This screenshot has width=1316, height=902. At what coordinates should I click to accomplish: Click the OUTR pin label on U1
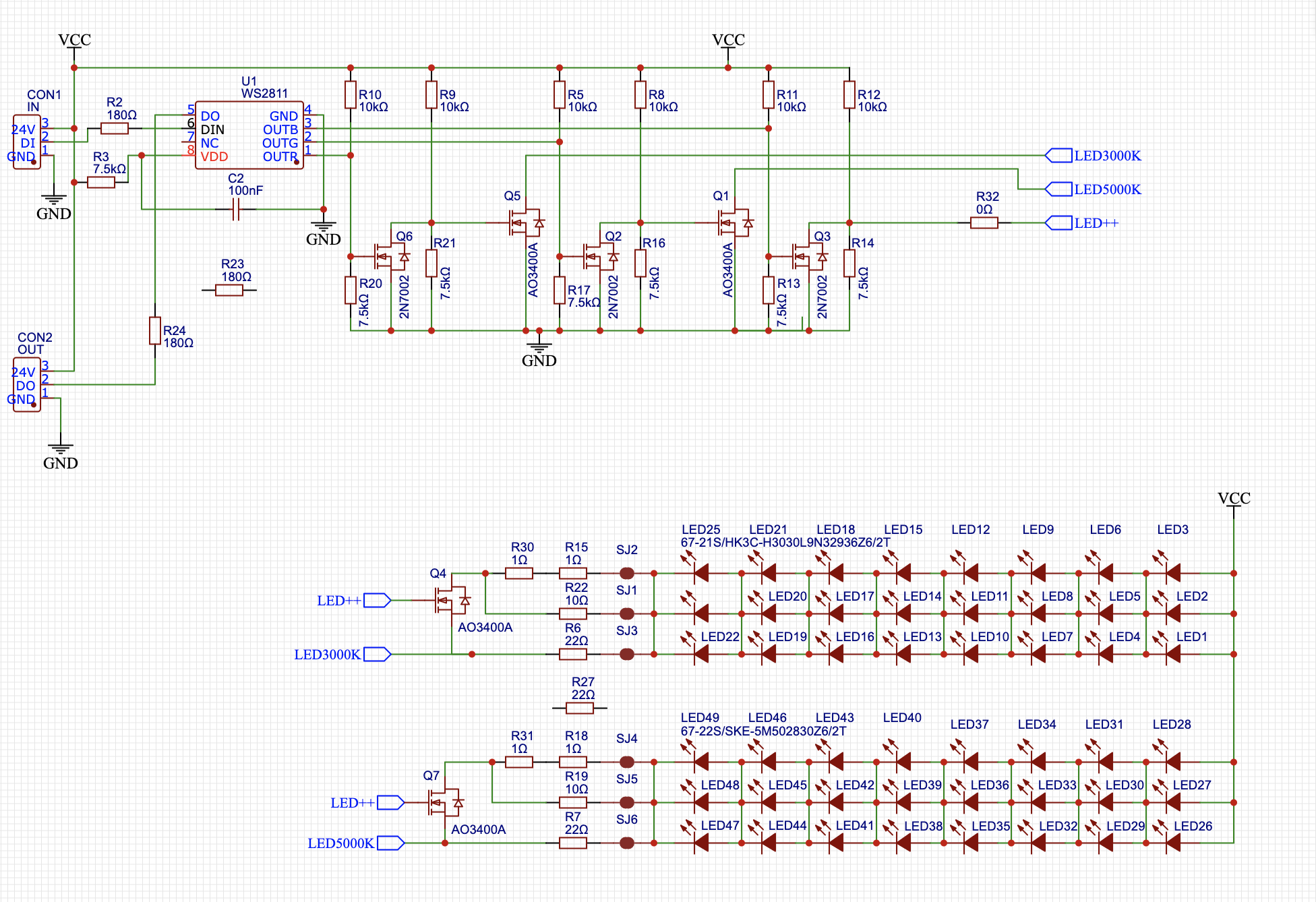(280, 156)
